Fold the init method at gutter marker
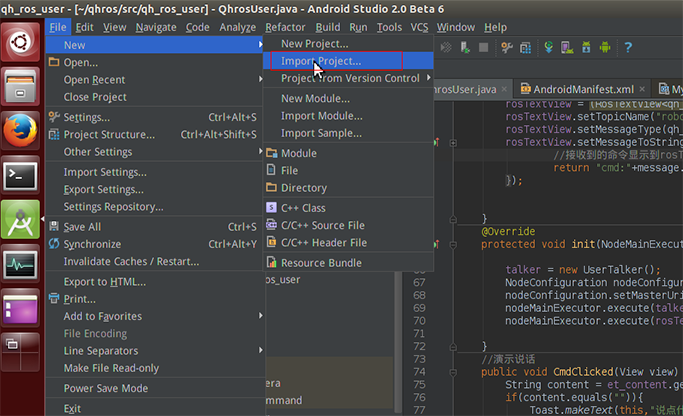 (x=453, y=245)
